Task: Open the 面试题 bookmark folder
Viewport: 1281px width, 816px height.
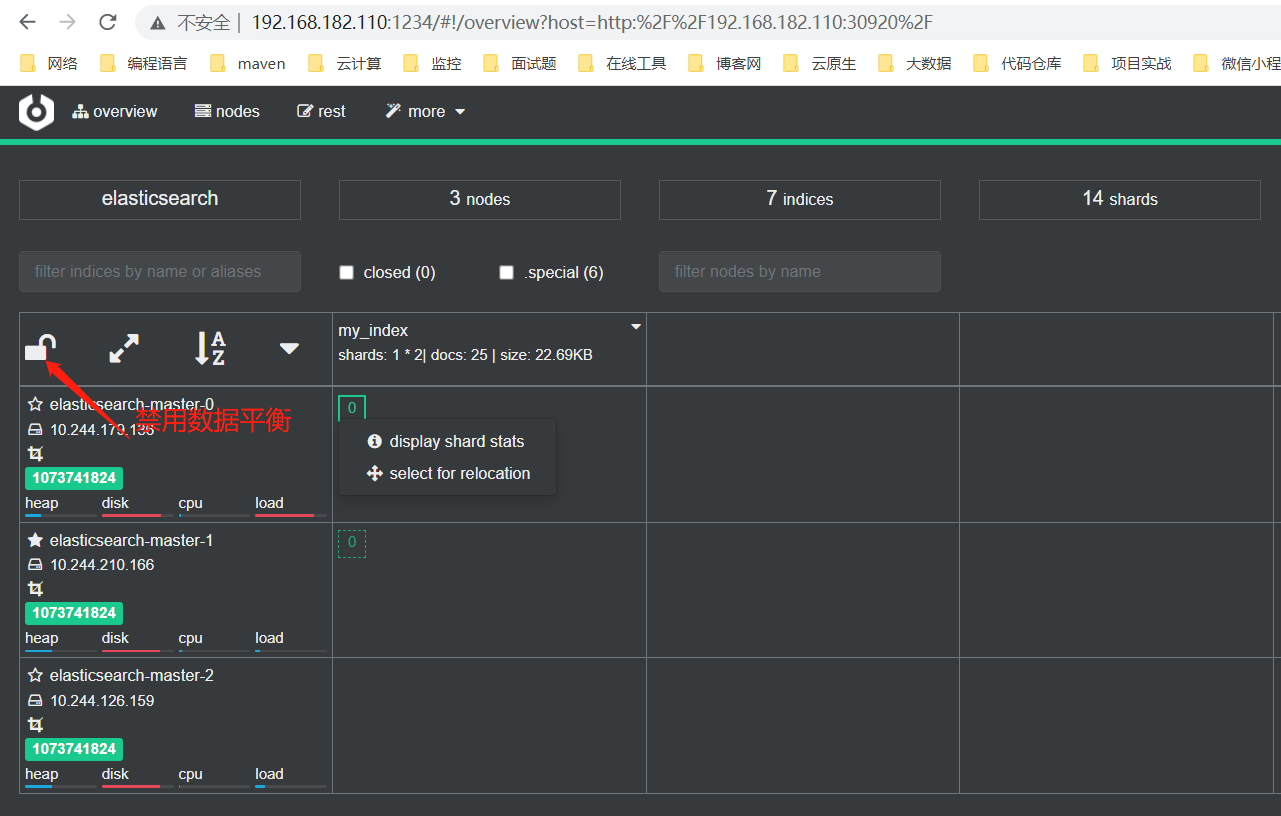Action: (x=520, y=63)
